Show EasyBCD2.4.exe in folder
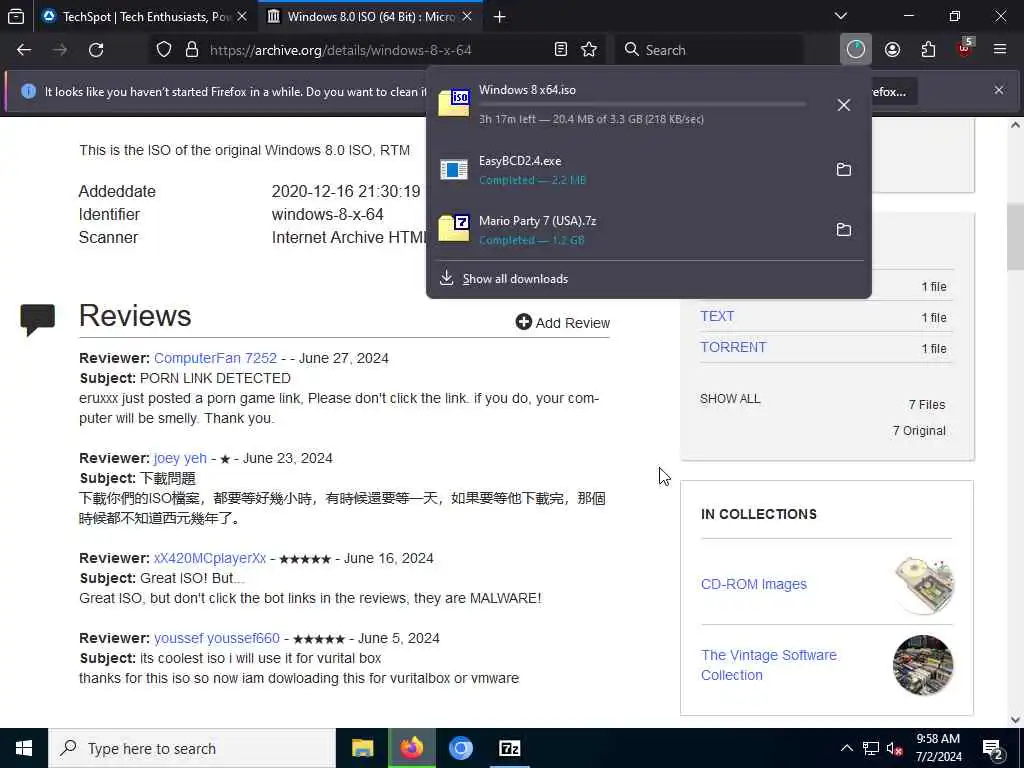The image size is (1024, 768). pyautogui.click(x=844, y=170)
